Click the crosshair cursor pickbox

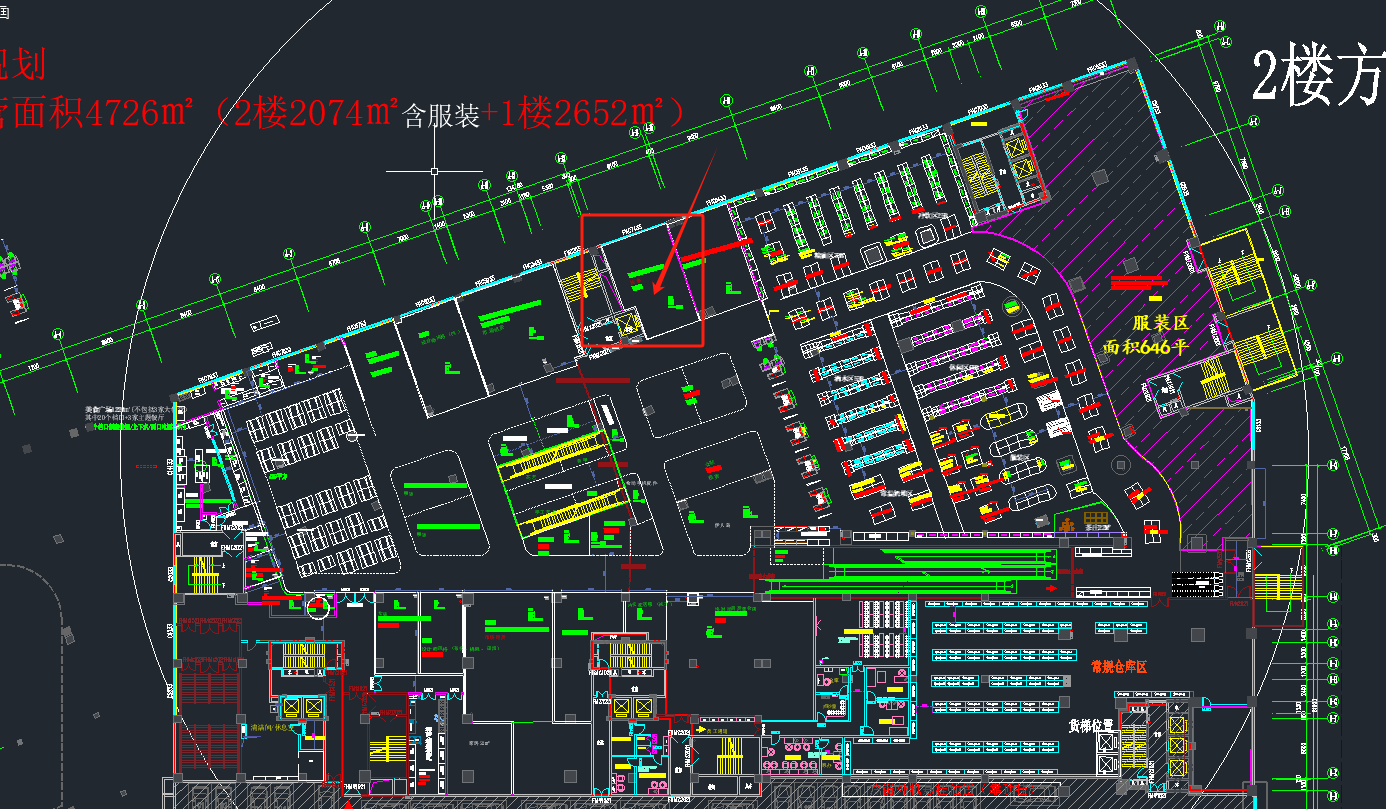click(435, 171)
